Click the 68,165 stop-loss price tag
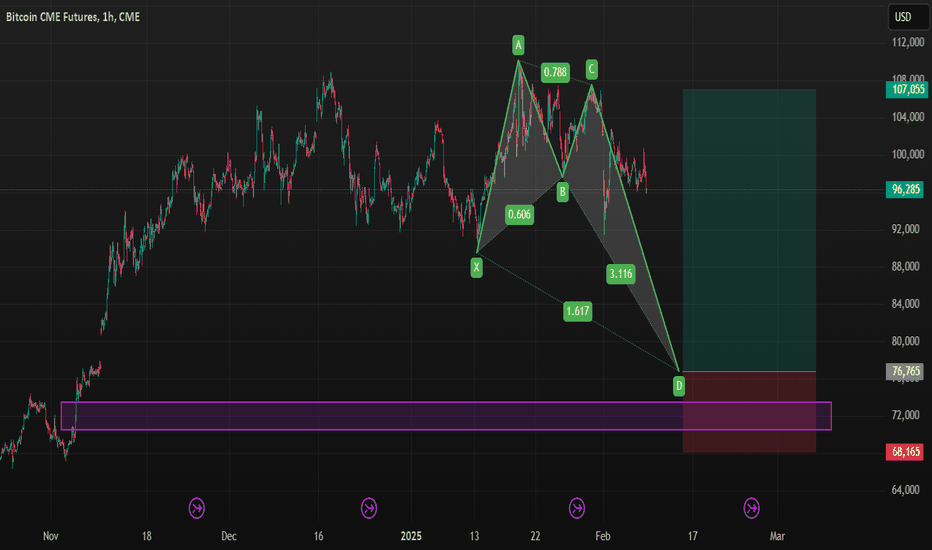Viewport: 932px width, 550px height. [x=905, y=452]
